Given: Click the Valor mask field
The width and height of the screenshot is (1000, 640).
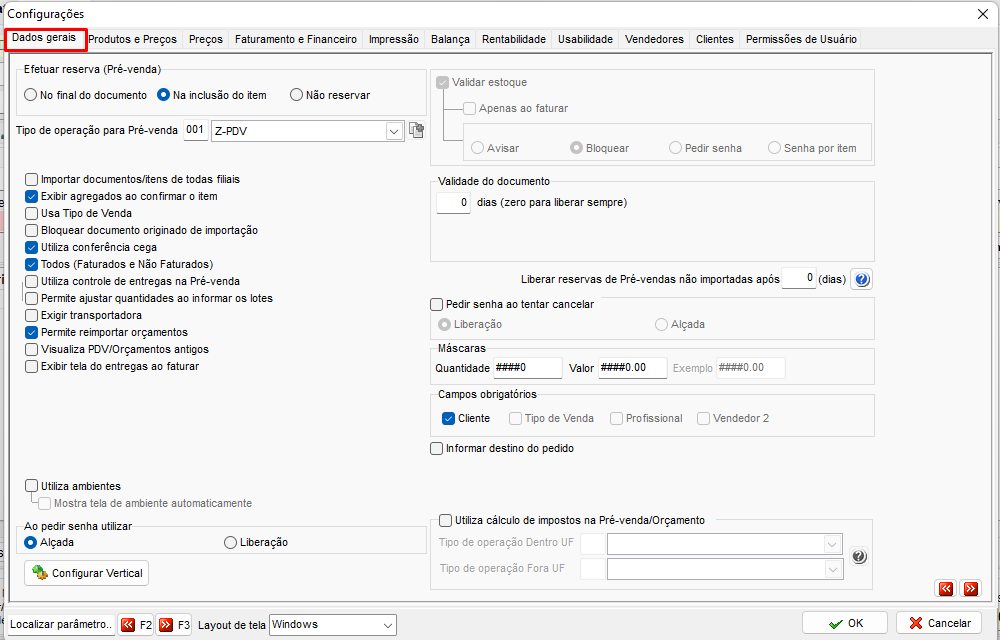Looking at the screenshot, I should [x=633, y=368].
